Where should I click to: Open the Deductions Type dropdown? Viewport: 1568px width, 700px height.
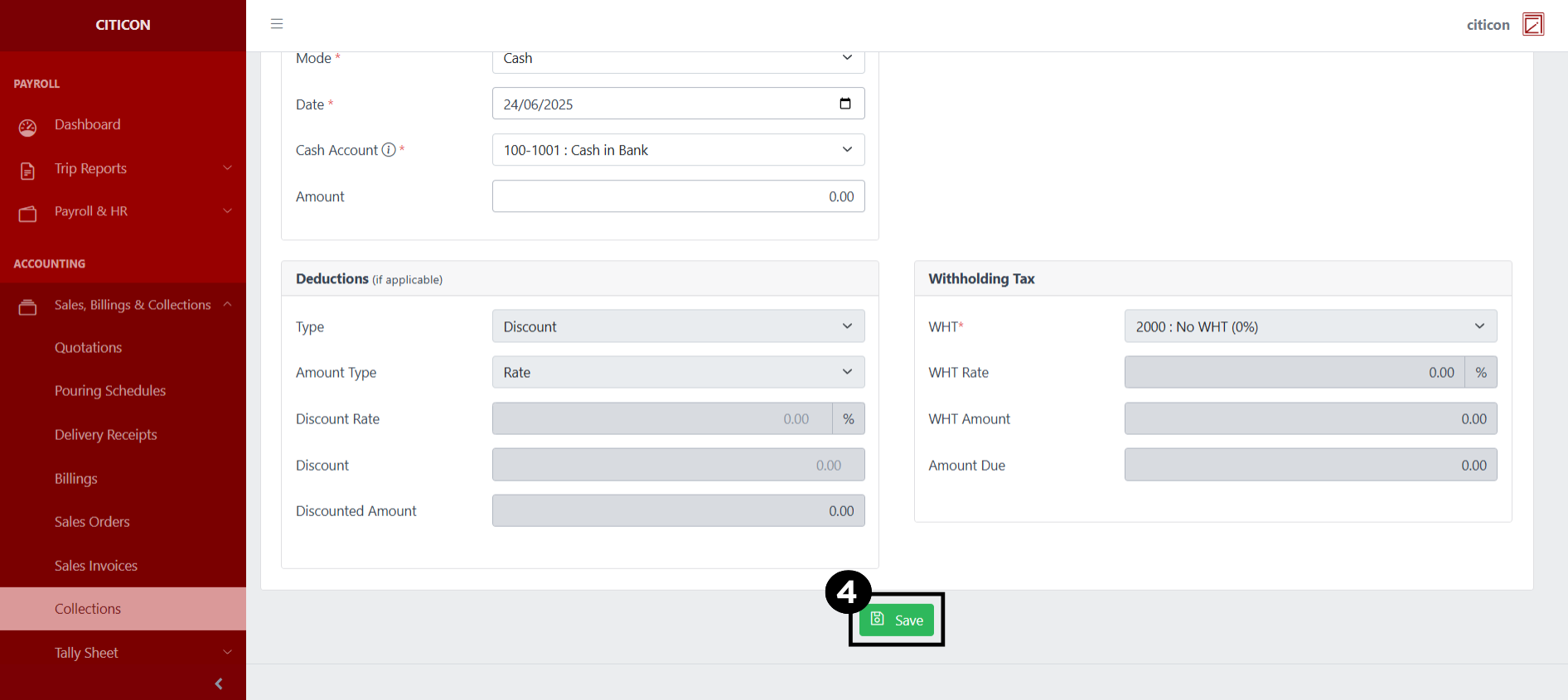678,326
